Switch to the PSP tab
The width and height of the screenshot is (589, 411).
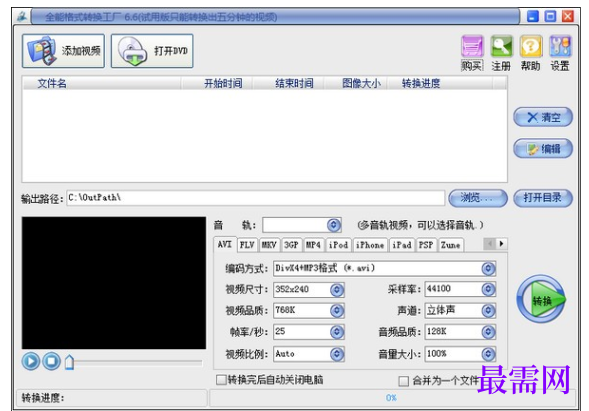[426, 245]
